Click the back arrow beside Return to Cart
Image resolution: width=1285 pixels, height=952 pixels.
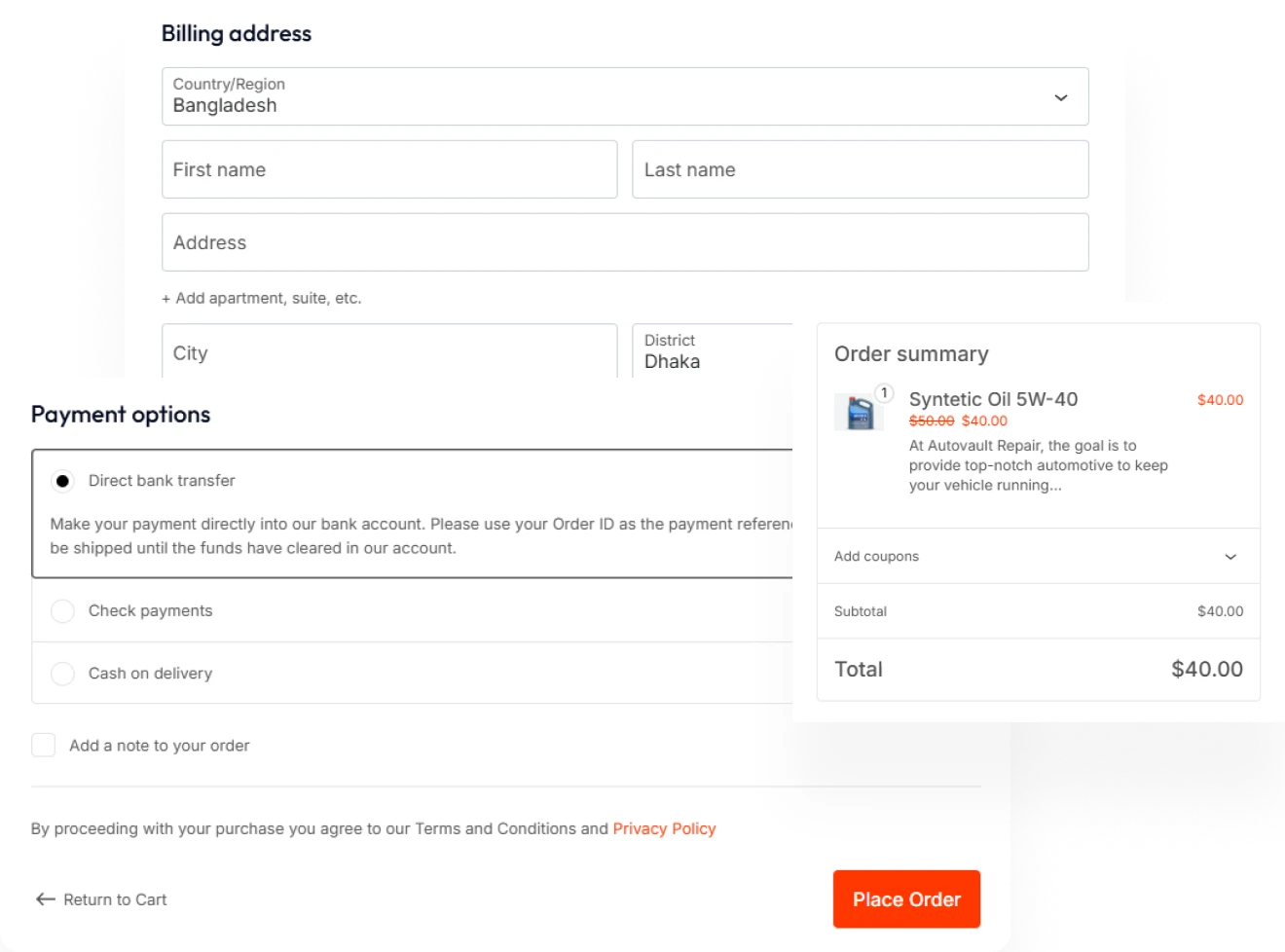tap(45, 899)
